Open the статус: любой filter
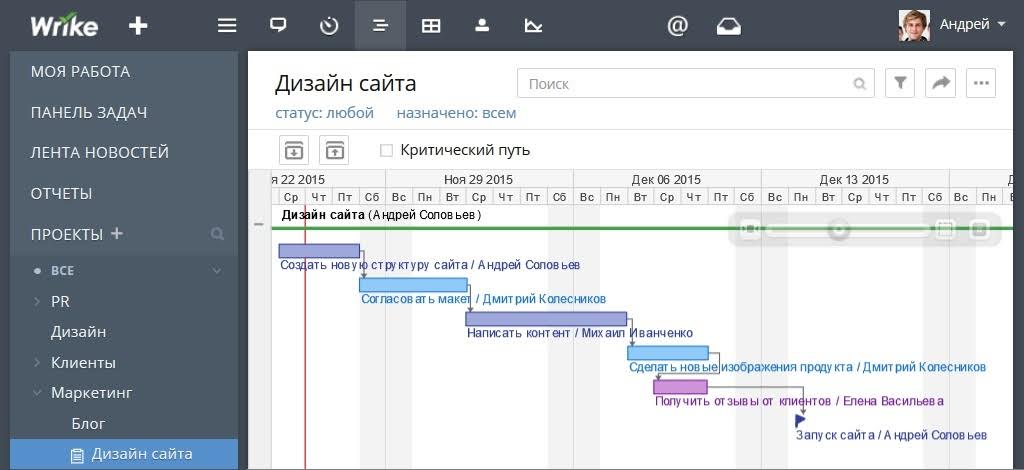The width and height of the screenshot is (1024, 470). tap(325, 113)
